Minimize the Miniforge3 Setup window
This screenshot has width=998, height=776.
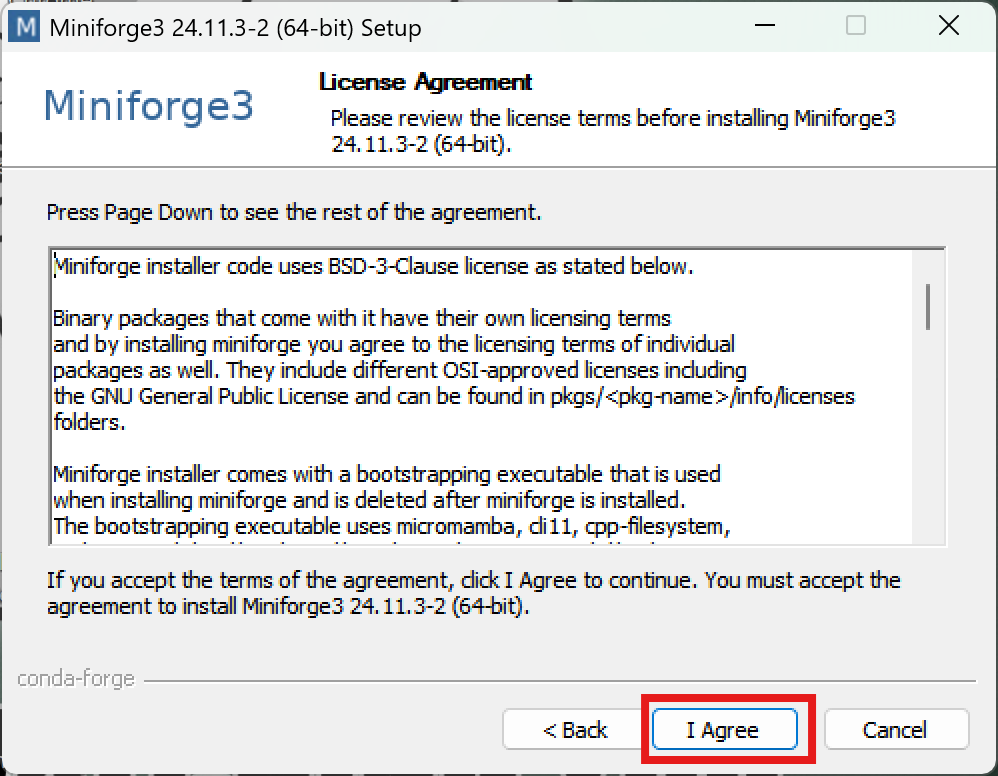click(x=763, y=27)
